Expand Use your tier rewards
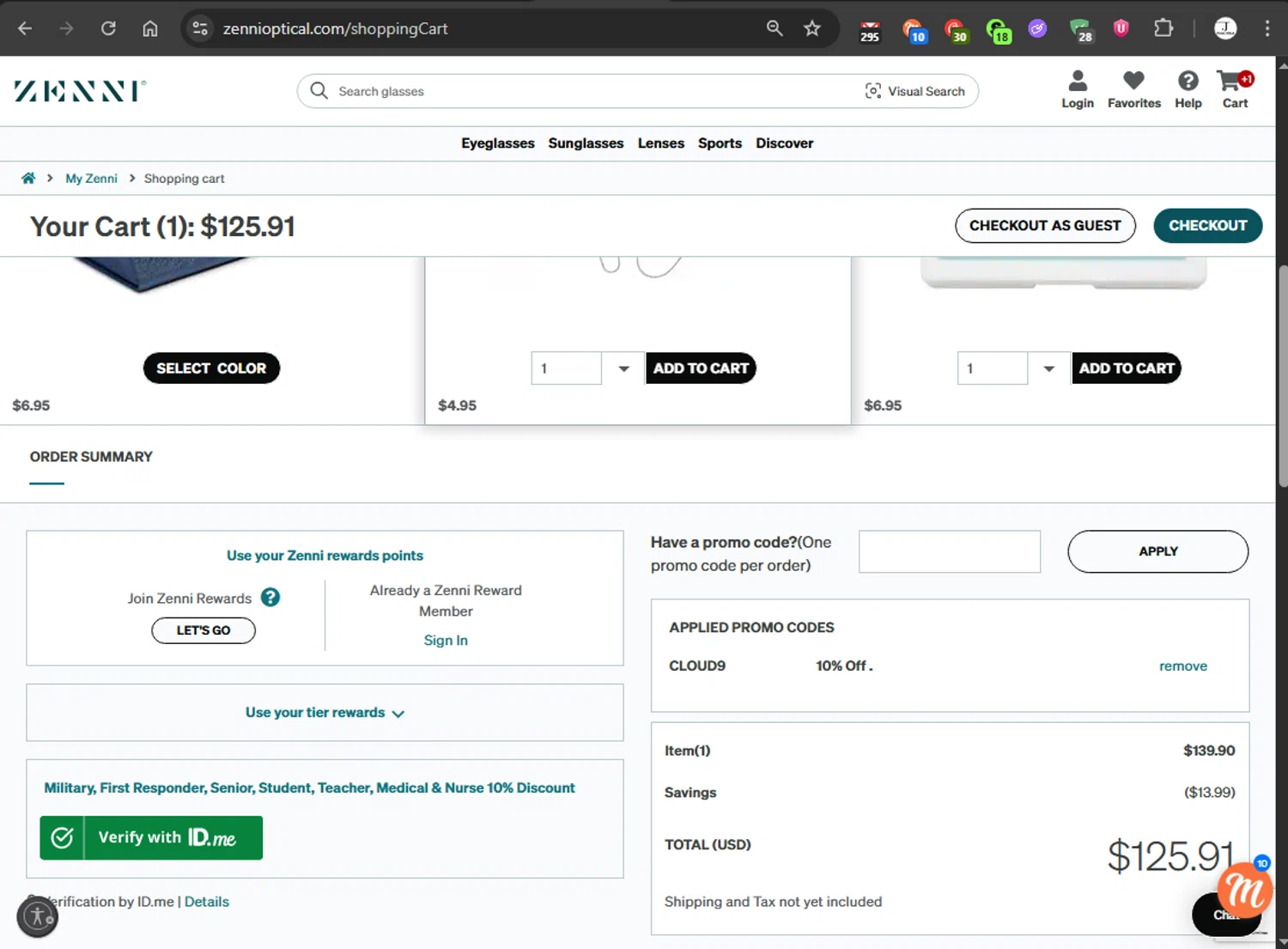Image resolution: width=1288 pixels, height=949 pixels. [325, 713]
